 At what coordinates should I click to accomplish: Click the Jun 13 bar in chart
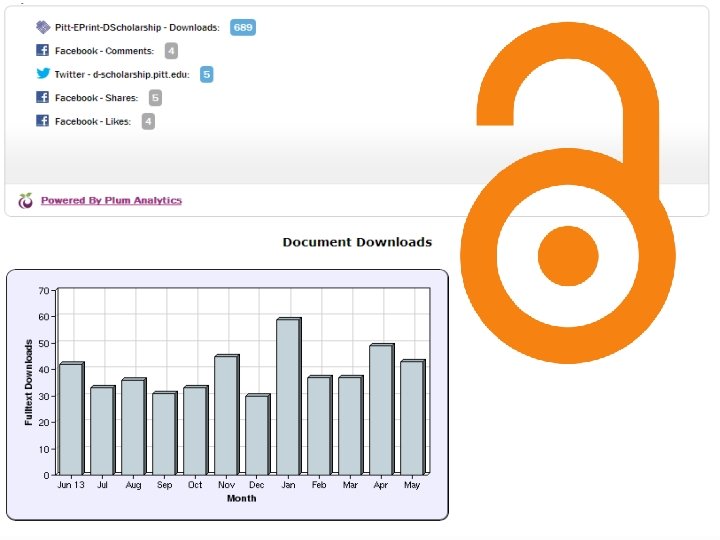click(72, 418)
